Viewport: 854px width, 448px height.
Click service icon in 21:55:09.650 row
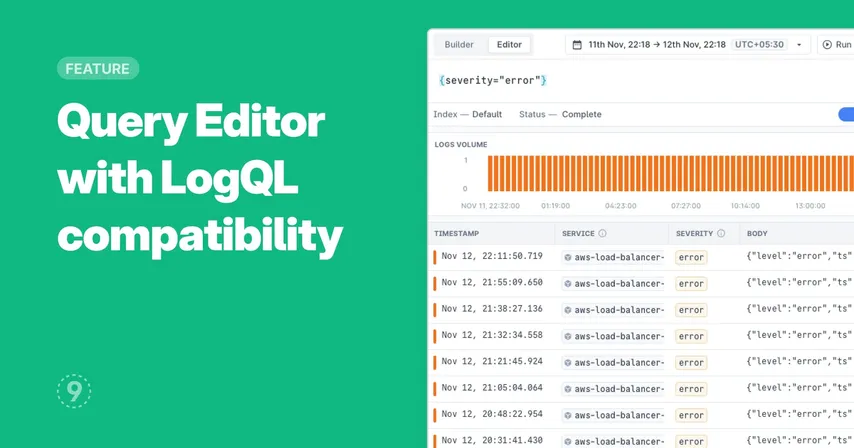(x=568, y=284)
